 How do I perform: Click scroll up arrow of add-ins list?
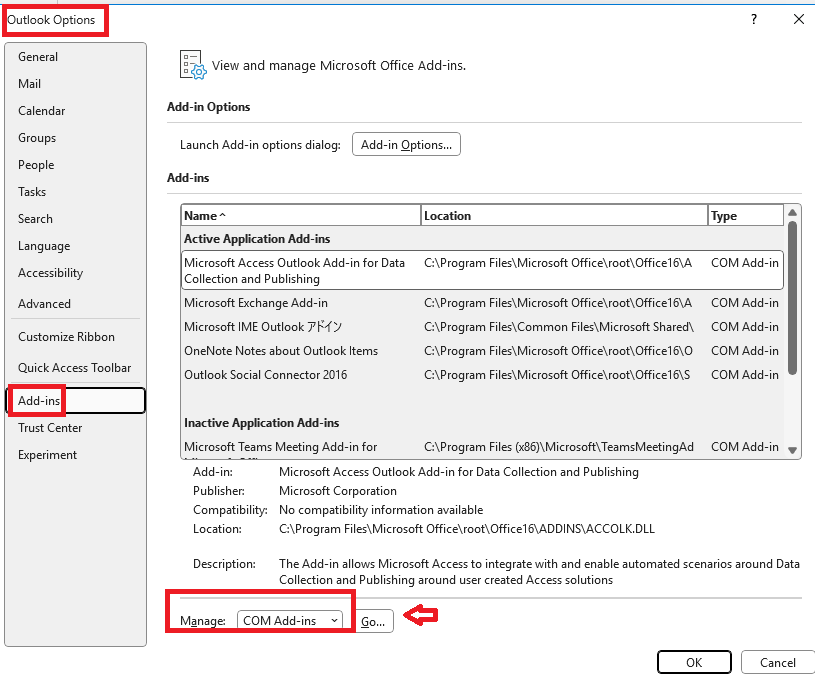pos(792,212)
